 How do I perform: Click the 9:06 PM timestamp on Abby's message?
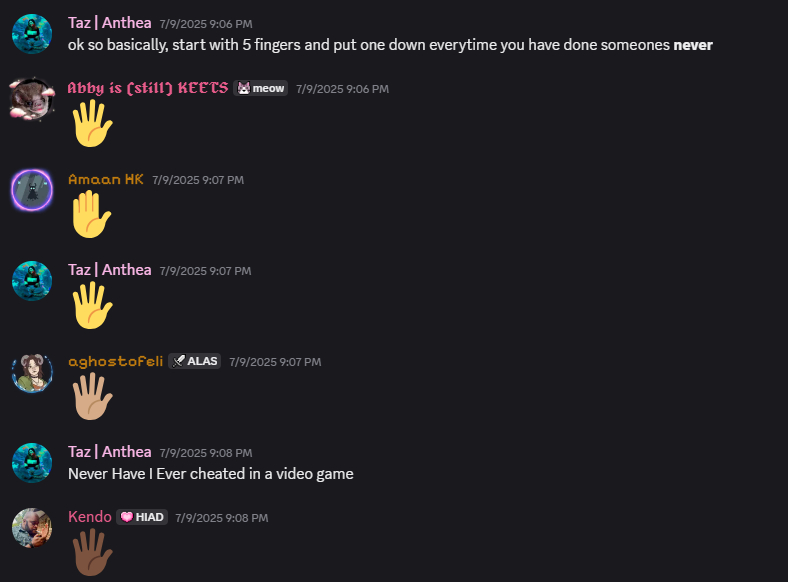coord(342,89)
